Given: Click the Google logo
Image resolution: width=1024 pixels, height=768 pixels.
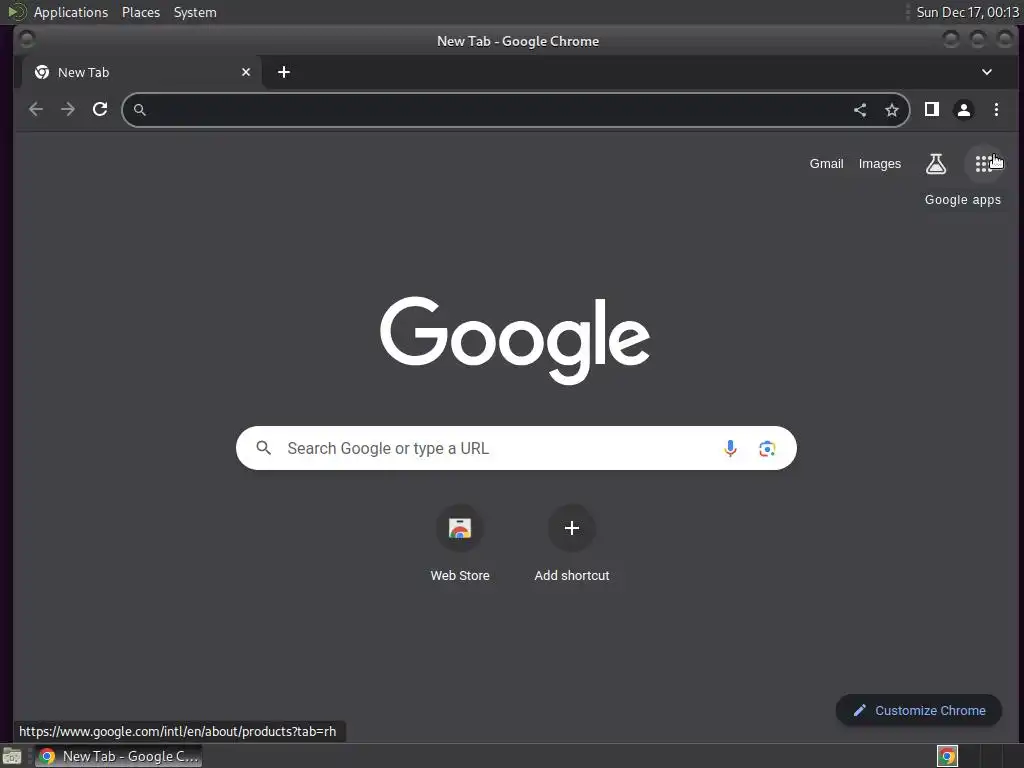Looking at the screenshot, I should pyautogui.click(x=515, y=340).
